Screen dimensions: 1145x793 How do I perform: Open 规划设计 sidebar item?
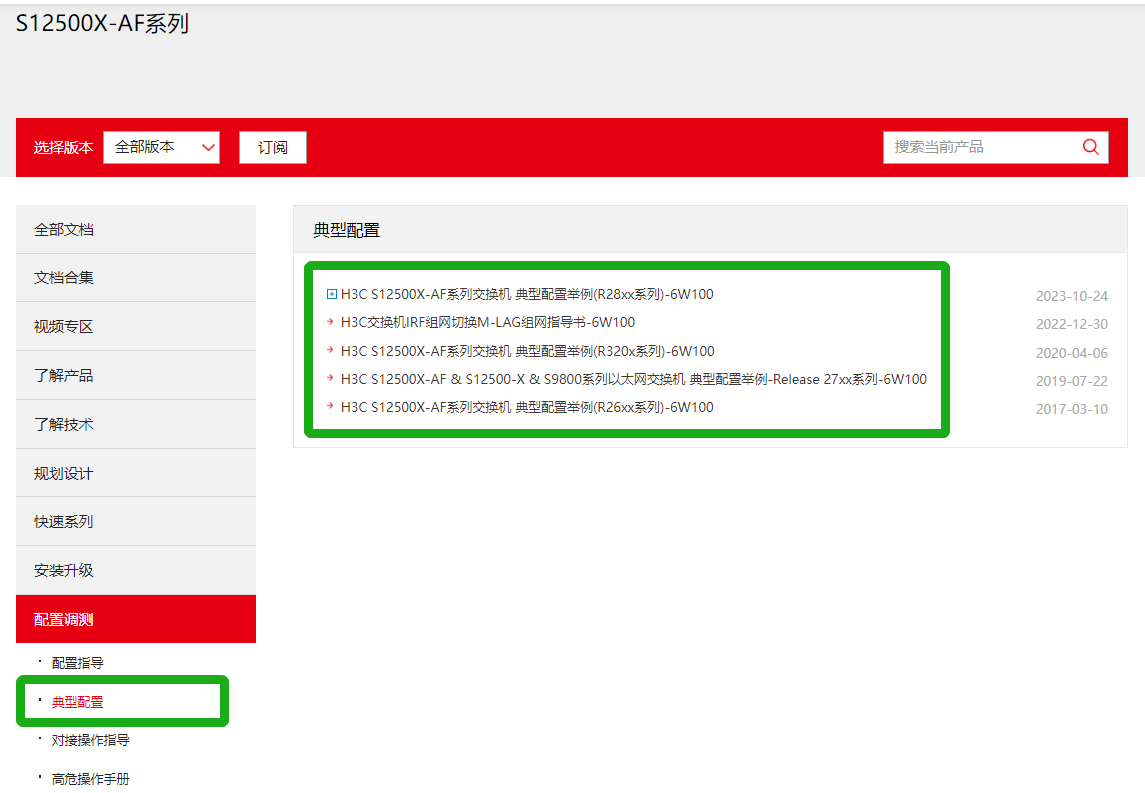tap(136, 473)
